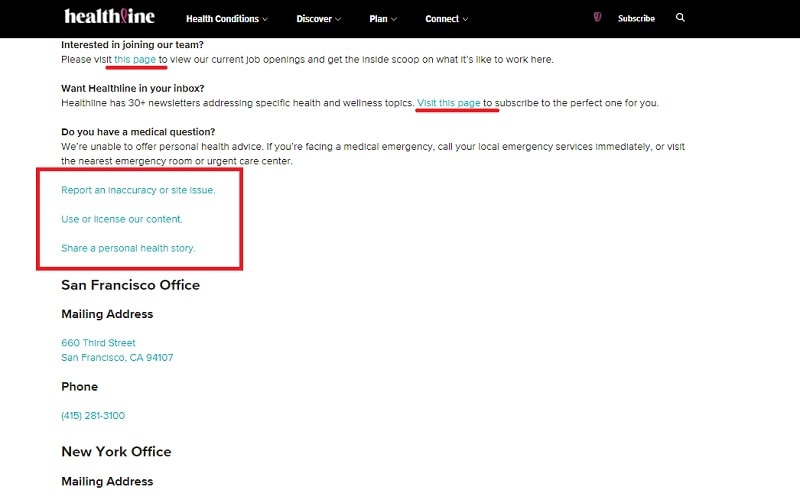The width and height of the screenshot is (800, 503).
Task: Open the search magnifier icon
Action: [680, 17]
